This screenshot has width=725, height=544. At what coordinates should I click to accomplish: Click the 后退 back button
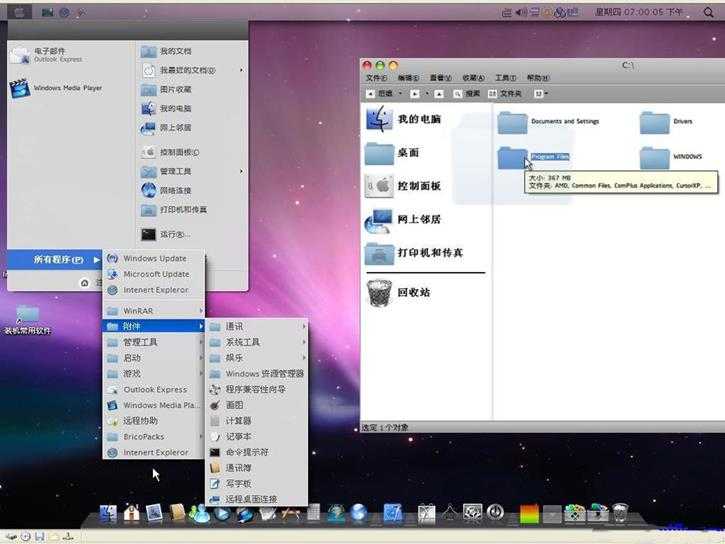click(381, 93)
